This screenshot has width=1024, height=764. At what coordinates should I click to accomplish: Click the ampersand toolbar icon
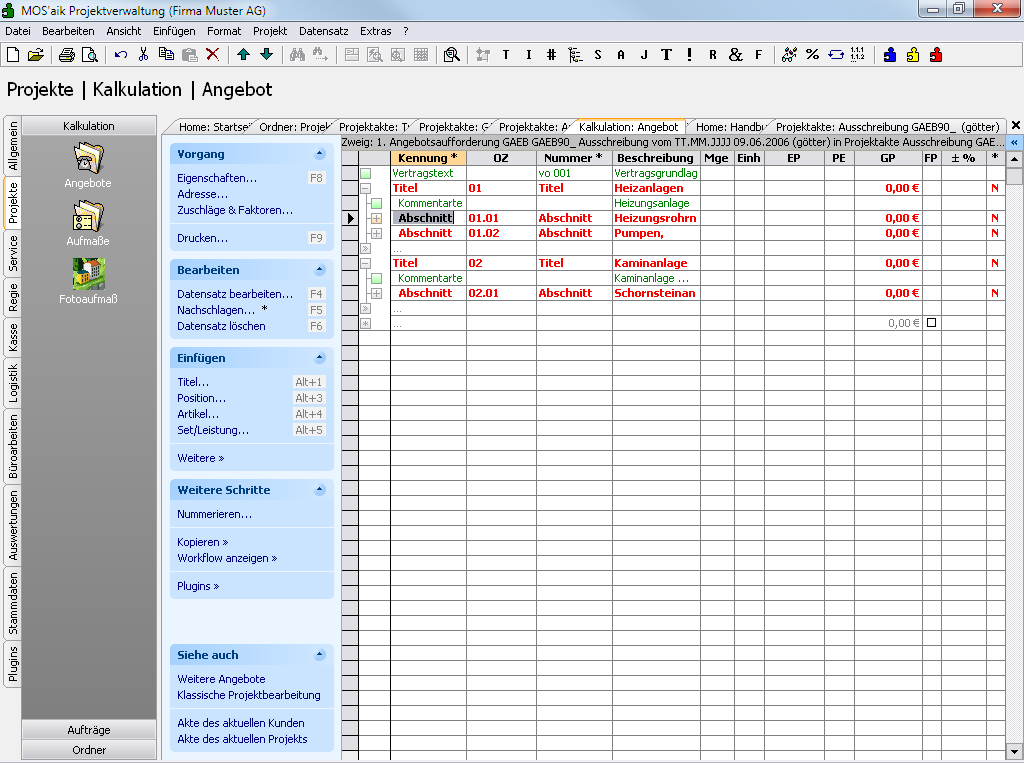click(x=735, y=55)
